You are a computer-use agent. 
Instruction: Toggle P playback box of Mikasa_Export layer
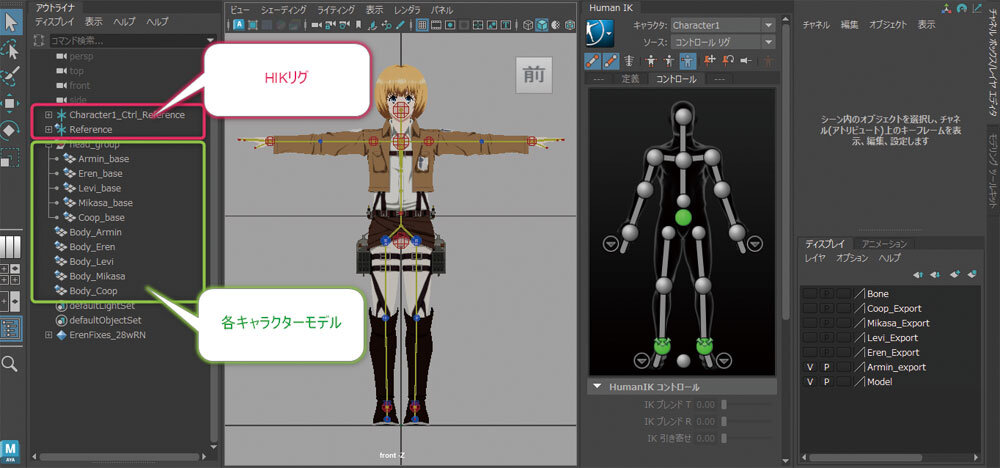827,323
